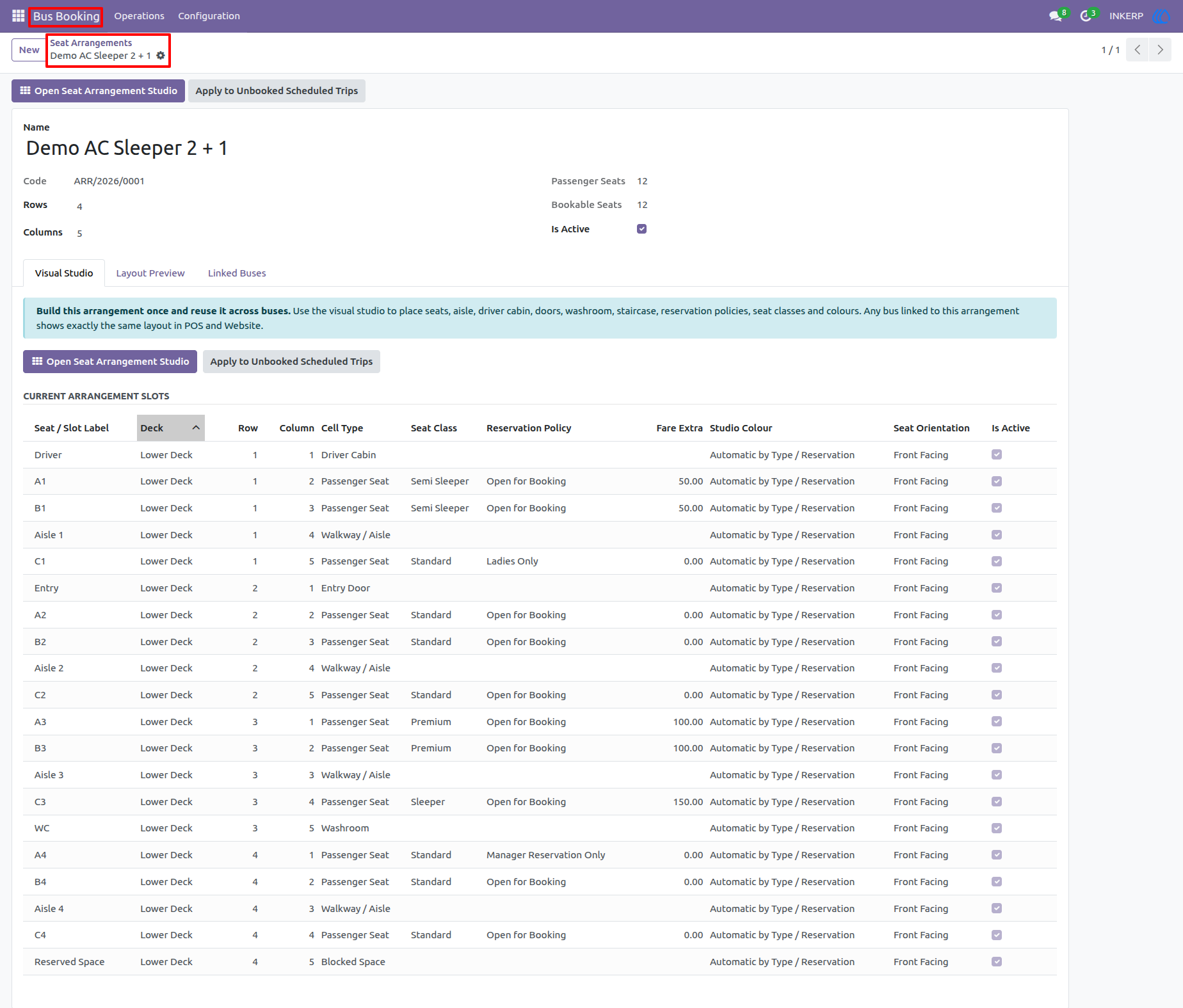Click the Washroom cell type
1183x1008 pixels.
click(345, 828)
